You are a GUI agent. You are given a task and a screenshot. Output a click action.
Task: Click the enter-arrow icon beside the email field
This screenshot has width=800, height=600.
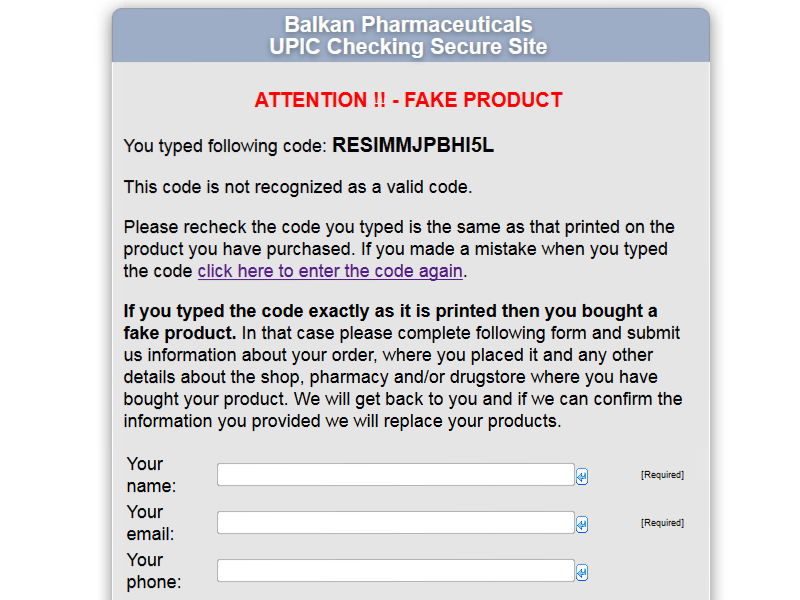pyautogui.click(x=582, y=525)
